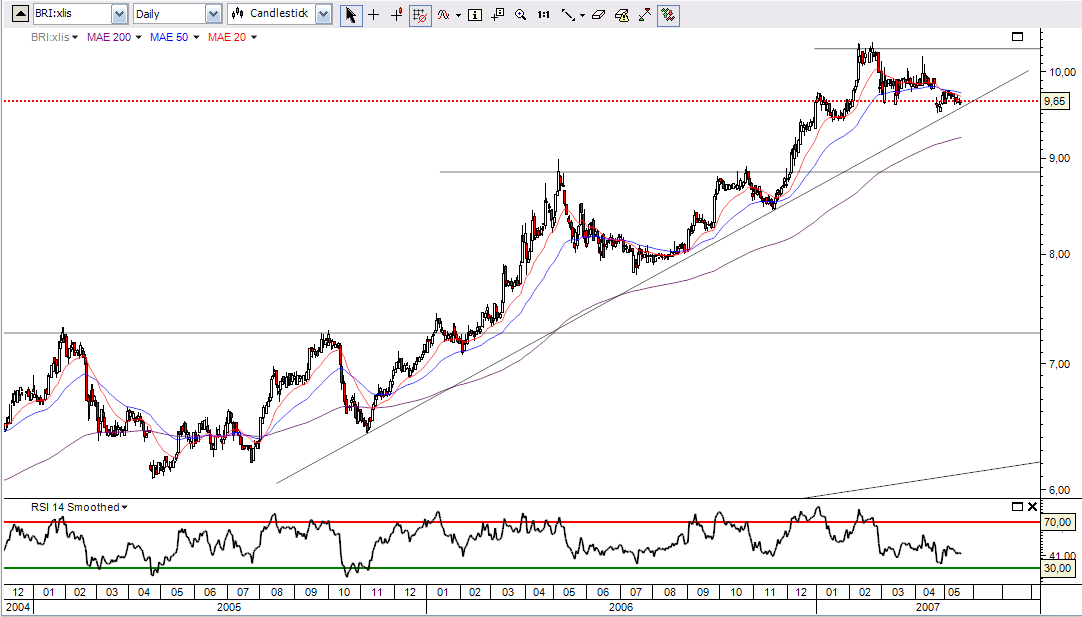The image size is (1082, 617).
Task: Click the 2006 year label on time axis
Action: coord(621,607)
